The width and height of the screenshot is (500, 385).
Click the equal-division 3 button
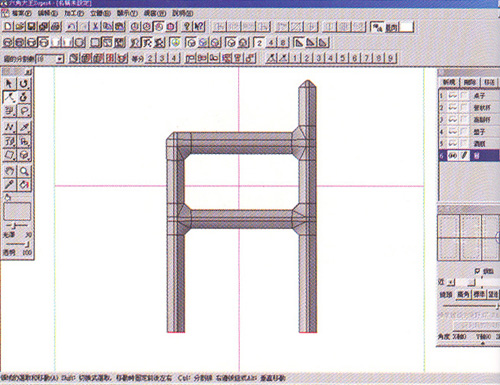coord(162,59)
